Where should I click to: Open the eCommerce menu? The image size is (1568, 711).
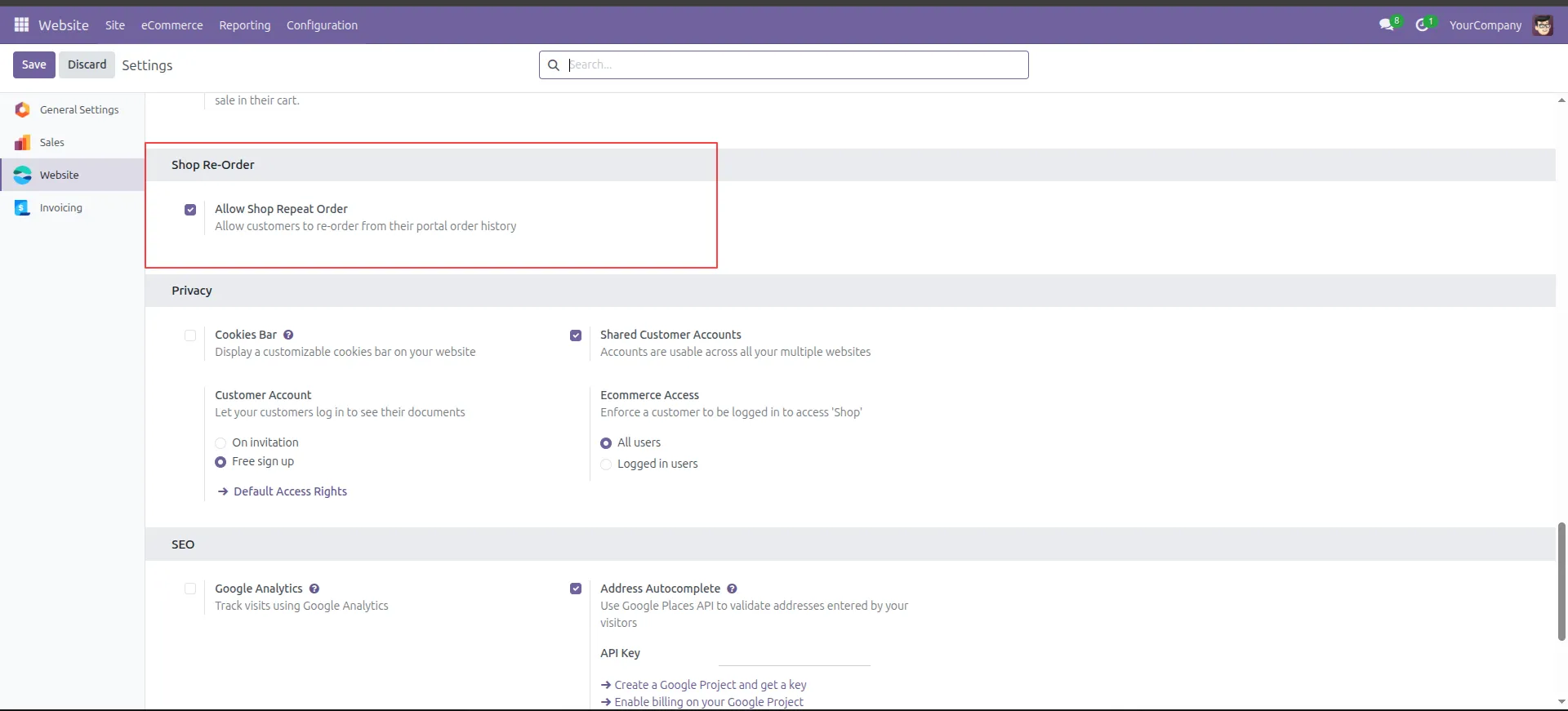pyautogui.click(x=171, y=25)
